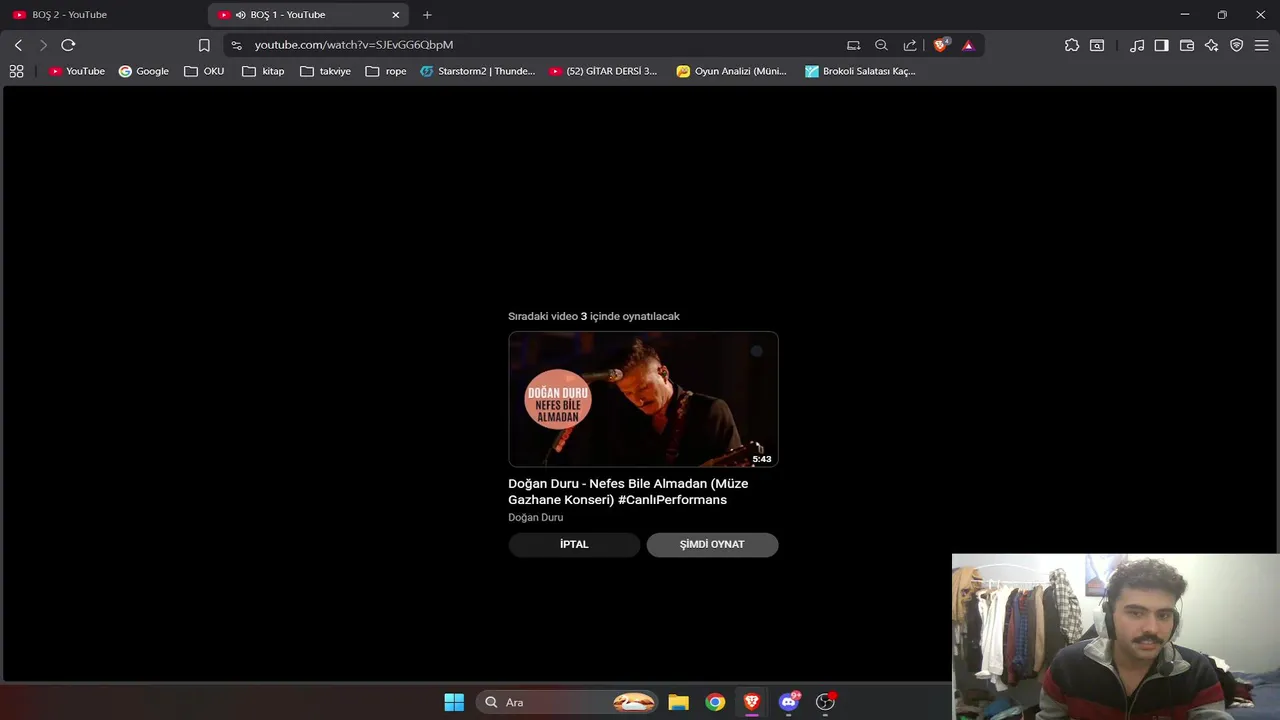1280x720 pixels.
Task: Bookmark this page with the bookmark icon
Action: click(204, 45)
